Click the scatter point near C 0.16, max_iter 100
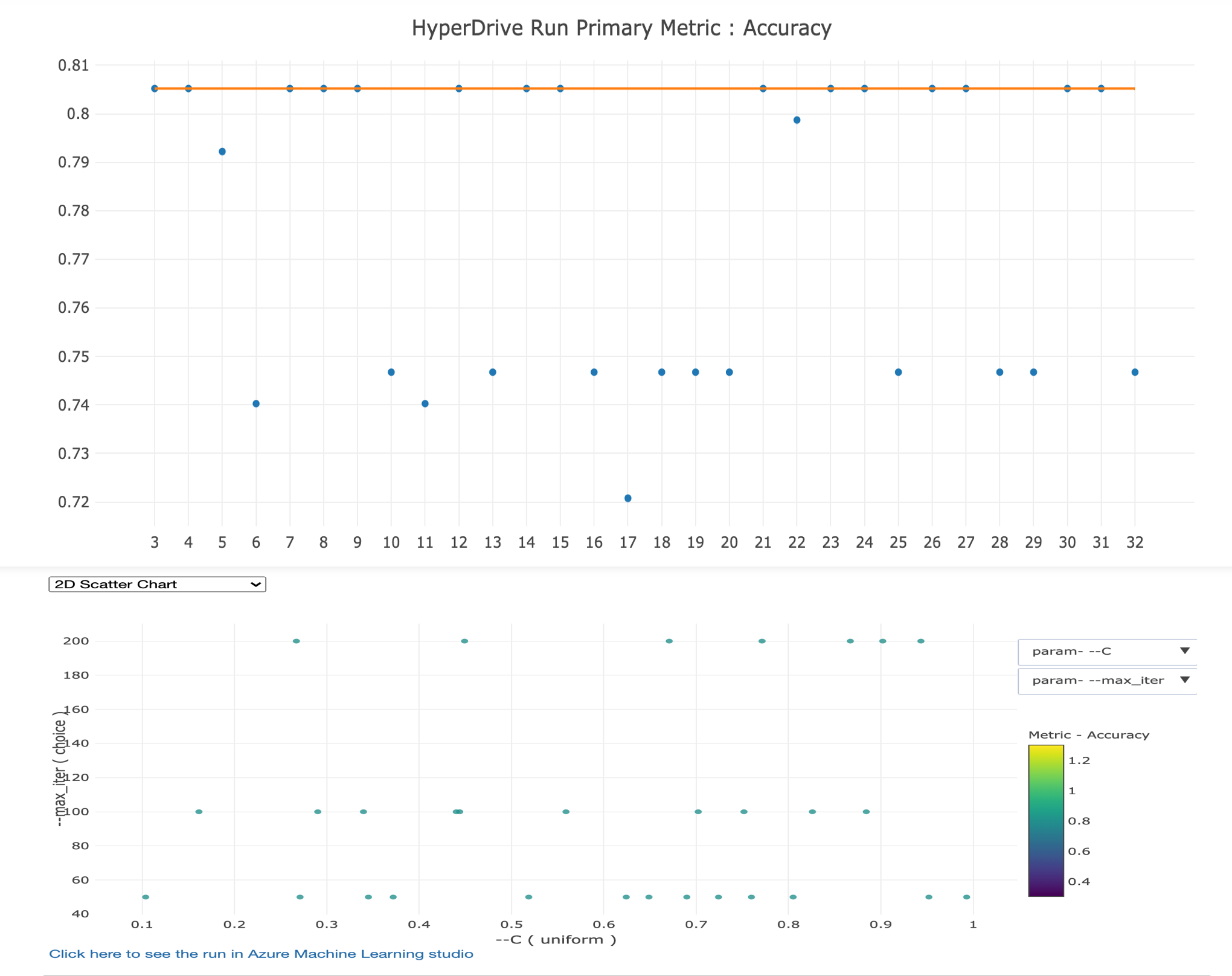 point(199,812)
